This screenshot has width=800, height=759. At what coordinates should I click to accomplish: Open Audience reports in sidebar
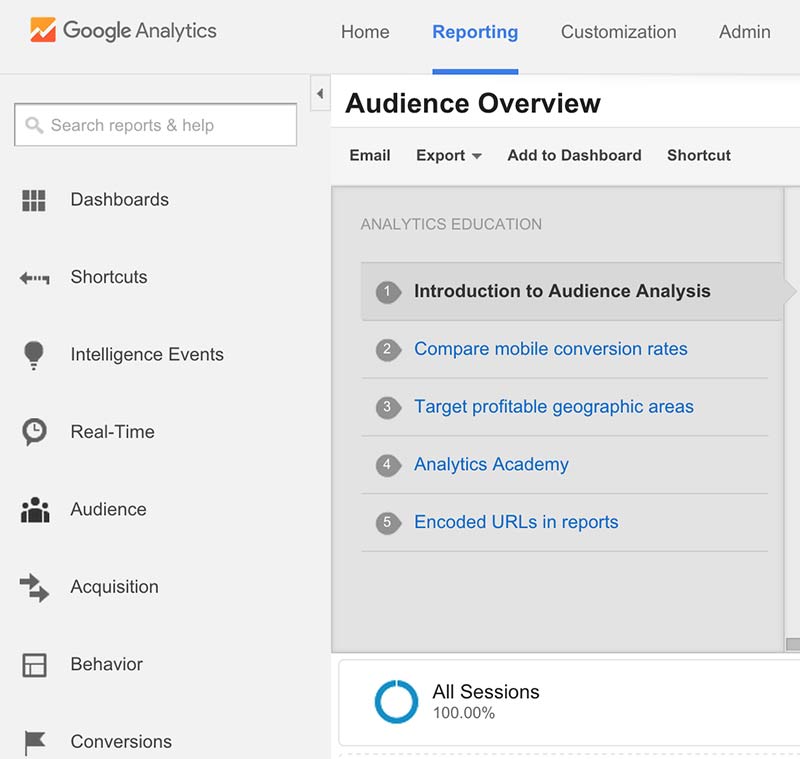(108, 510)
